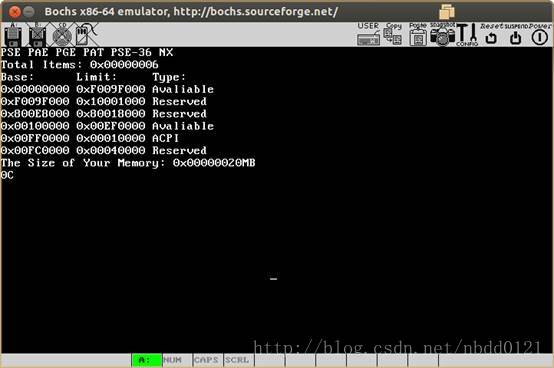Click the 'Type:' column header

(x=169, y=77)
